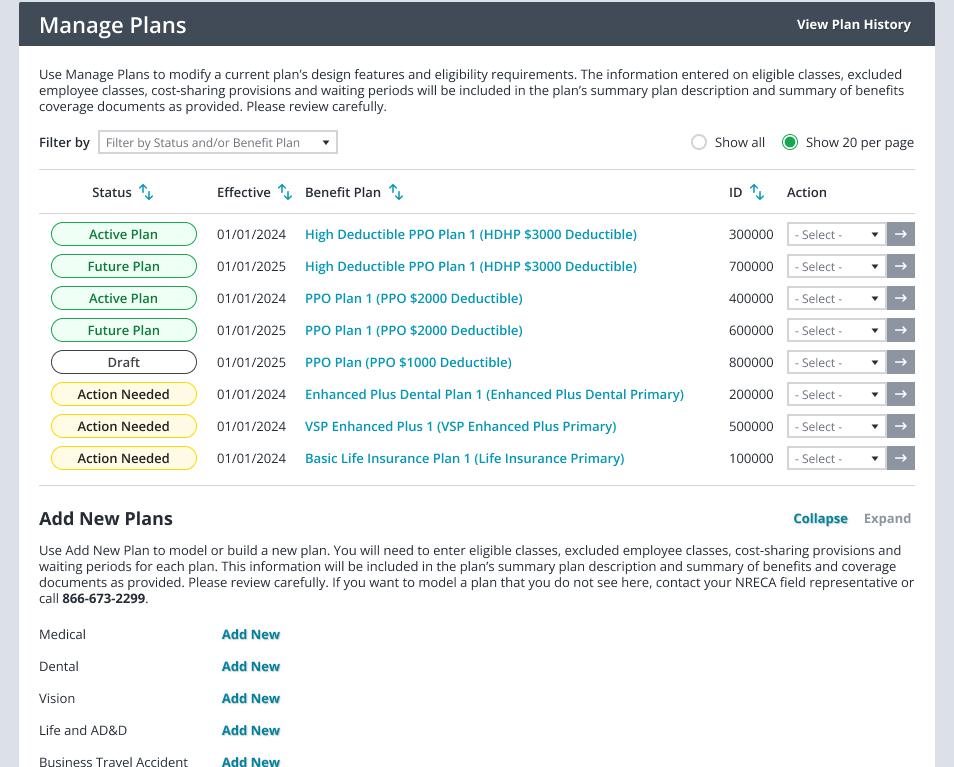Add New Vision plan

(x=251, y=698)
